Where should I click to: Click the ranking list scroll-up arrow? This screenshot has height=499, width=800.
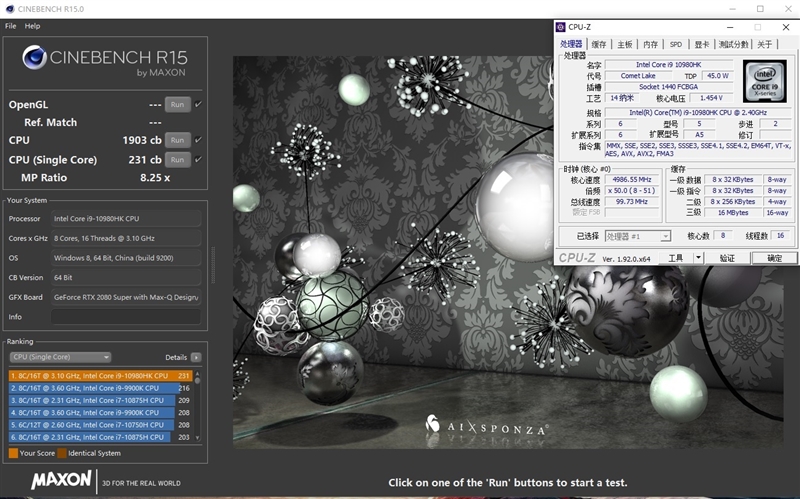tap(198, 374)
